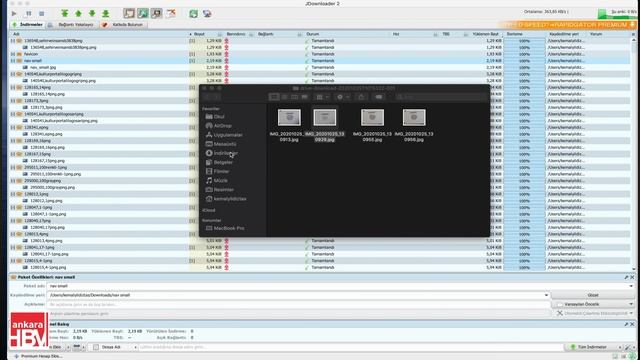Switch to the İndirmeler tab
Viewport: 640px width, 360px height.
(x=27, y=24)
